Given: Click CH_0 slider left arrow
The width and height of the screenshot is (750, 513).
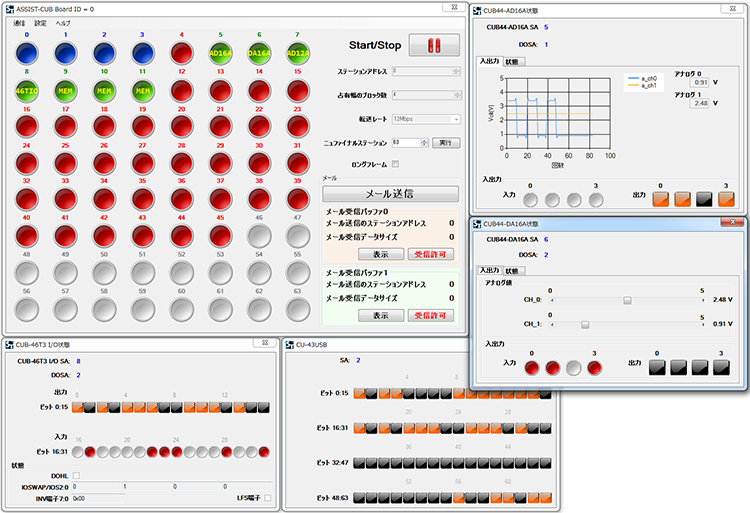Looking at the screenshot, I should pos(552,300).
